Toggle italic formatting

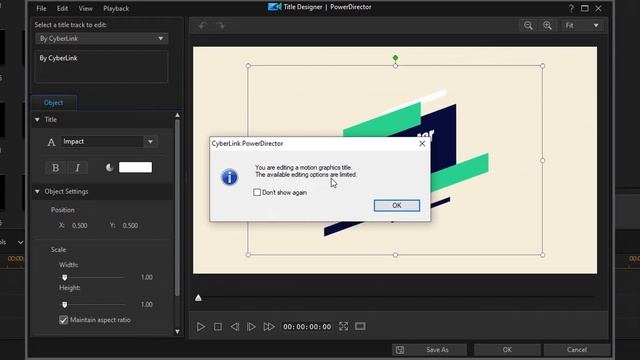point(77,168)
